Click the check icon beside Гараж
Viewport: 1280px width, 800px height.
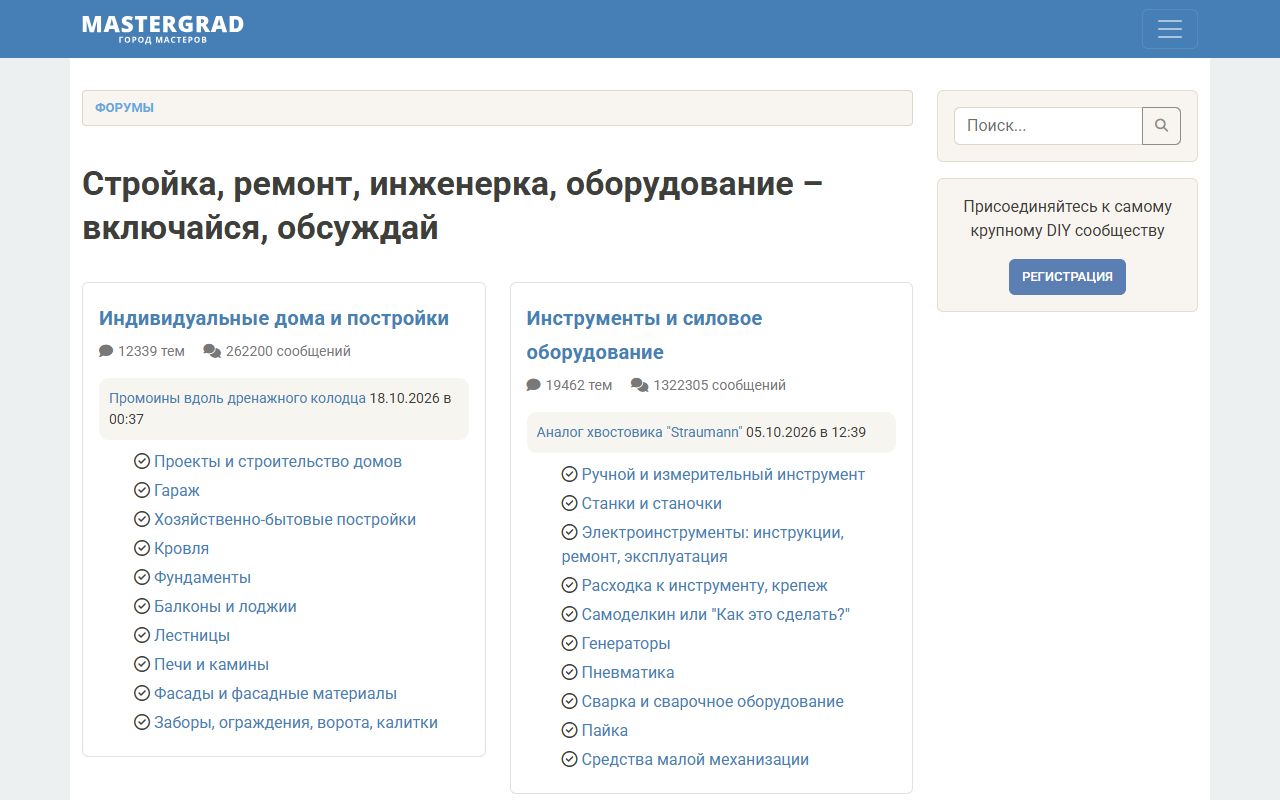click(x=142, y=490)
